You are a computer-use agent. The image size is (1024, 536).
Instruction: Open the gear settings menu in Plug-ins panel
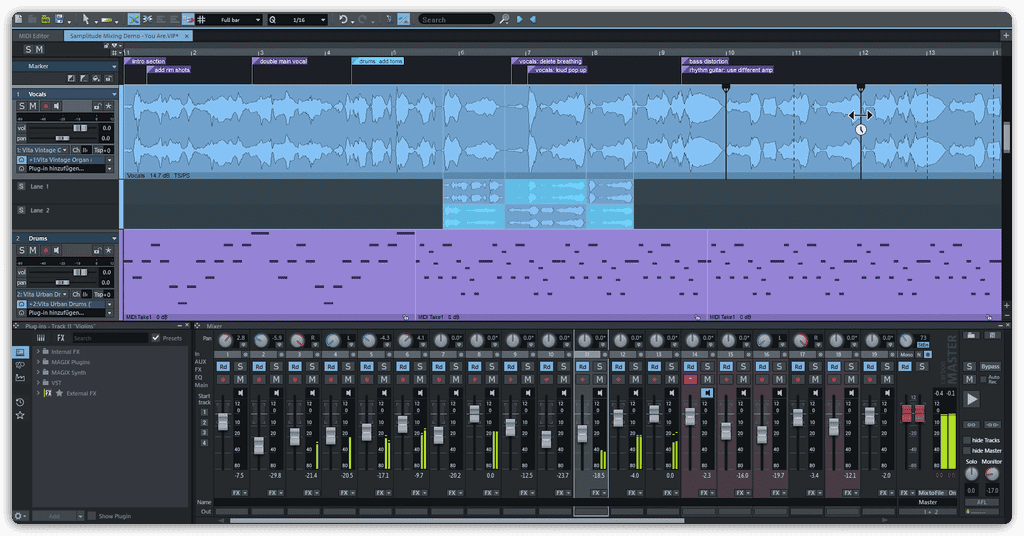(x=19, y=516)
